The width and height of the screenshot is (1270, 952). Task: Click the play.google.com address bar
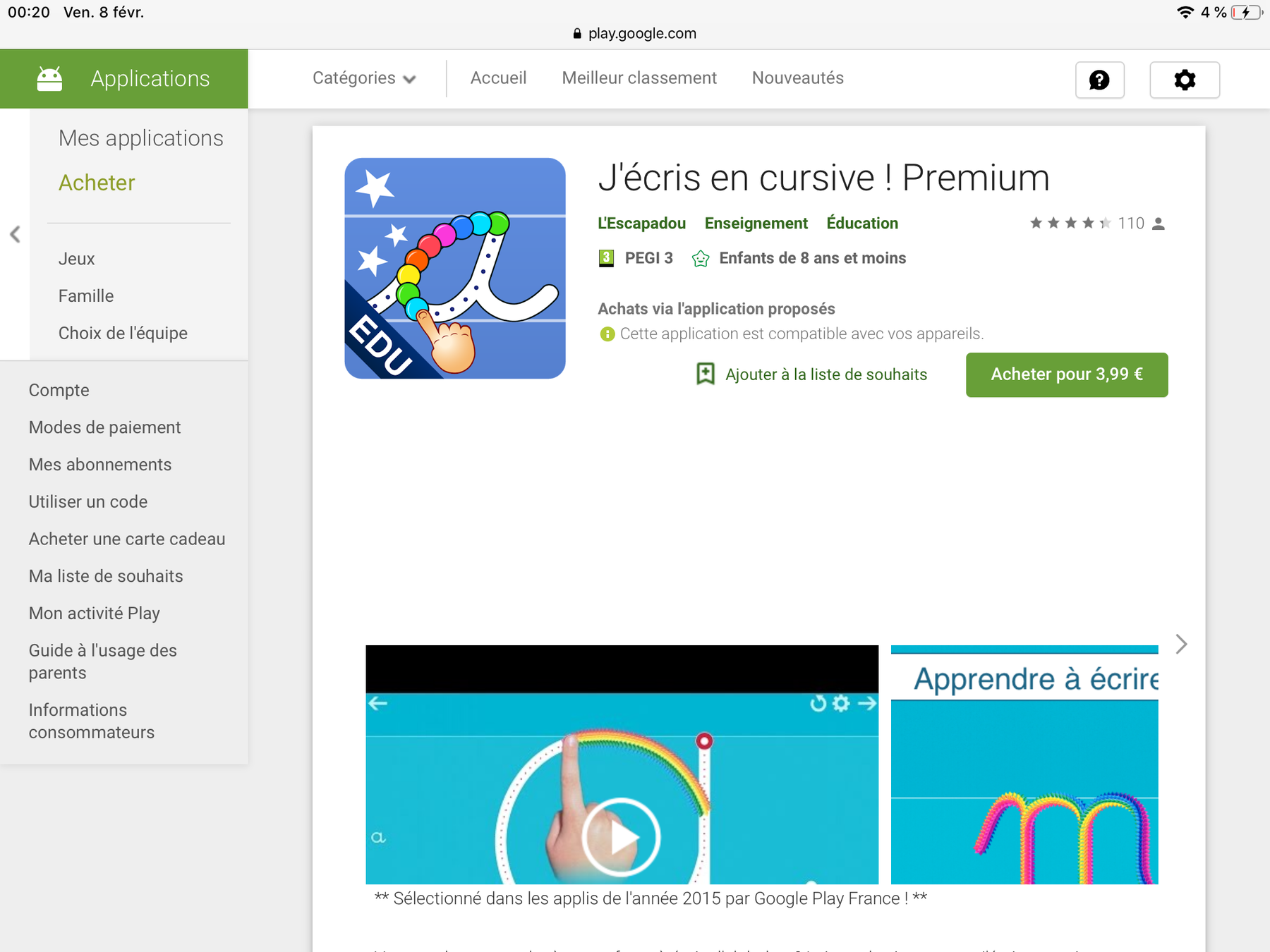[635, 33]
